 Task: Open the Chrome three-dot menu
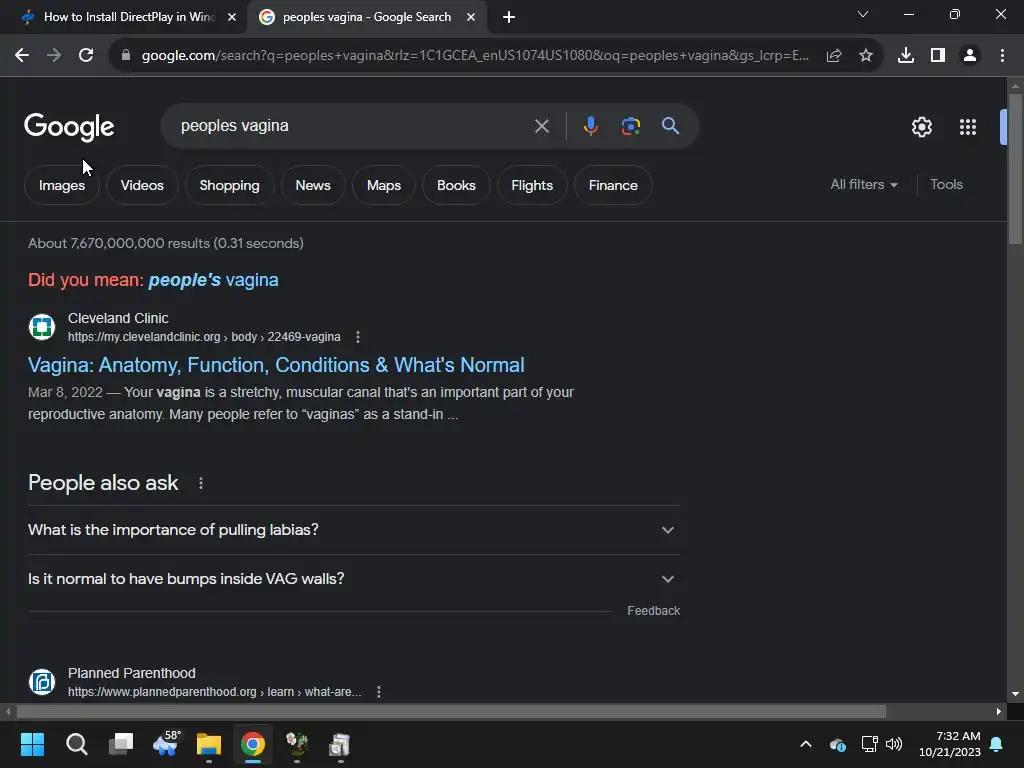click(x=1002, y=56)
